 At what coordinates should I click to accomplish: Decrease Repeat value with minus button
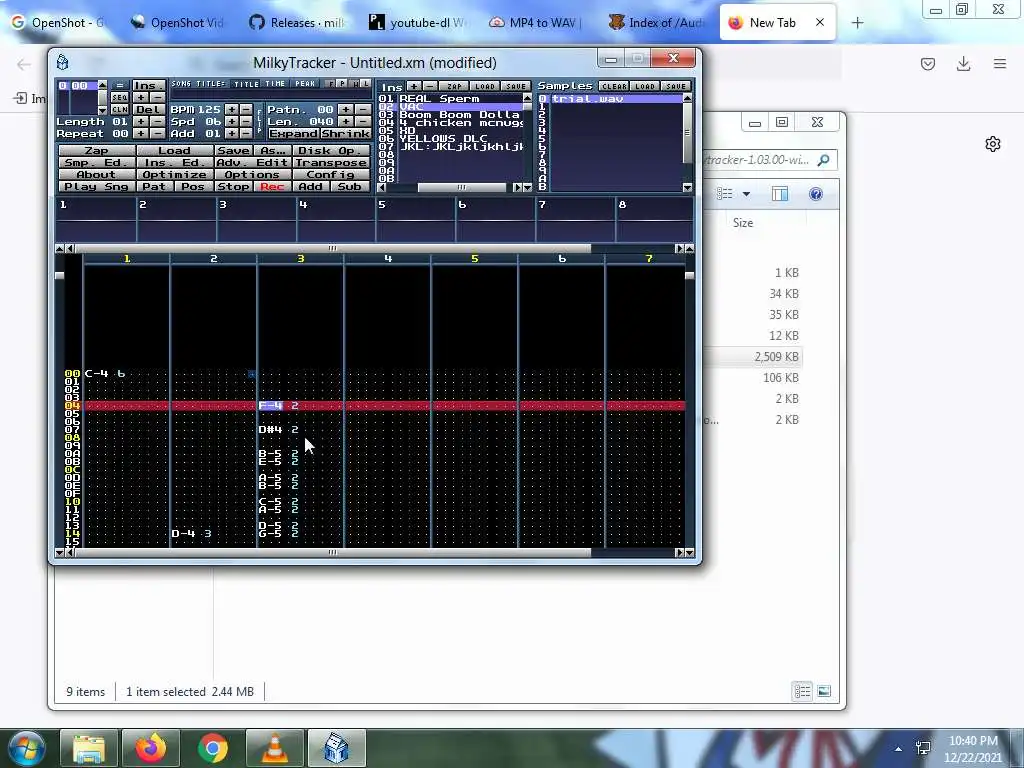click(x=157, y=133)
